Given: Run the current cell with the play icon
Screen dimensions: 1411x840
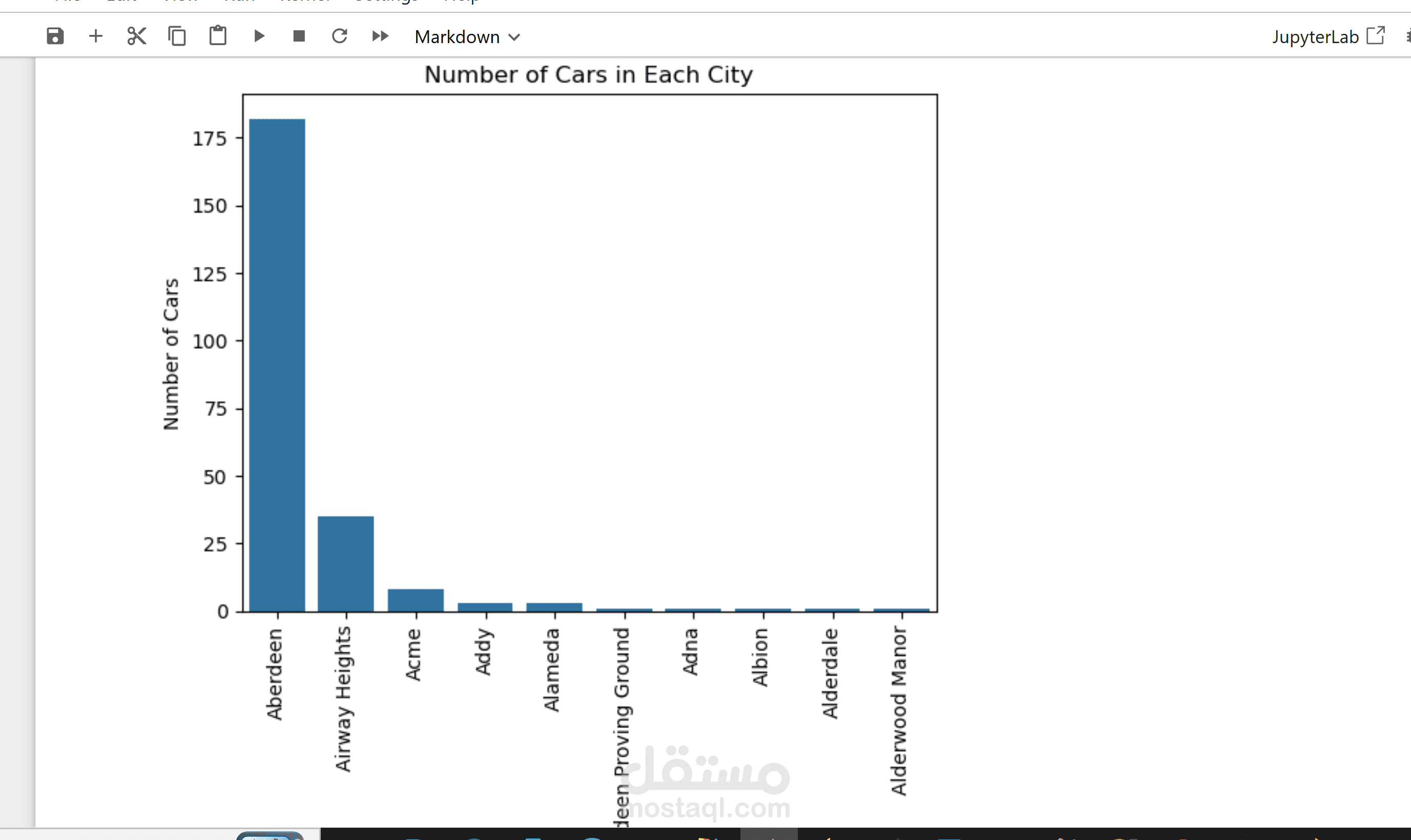Looking at the screenshot, I should [x=259, y=36].
